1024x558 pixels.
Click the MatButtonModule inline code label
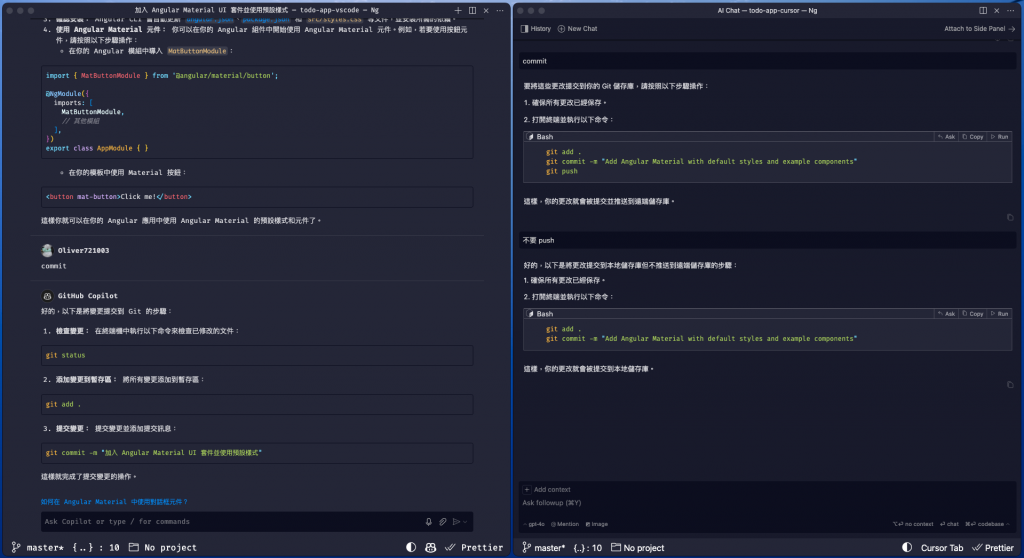pyautogui.click(x=197, y=51)
